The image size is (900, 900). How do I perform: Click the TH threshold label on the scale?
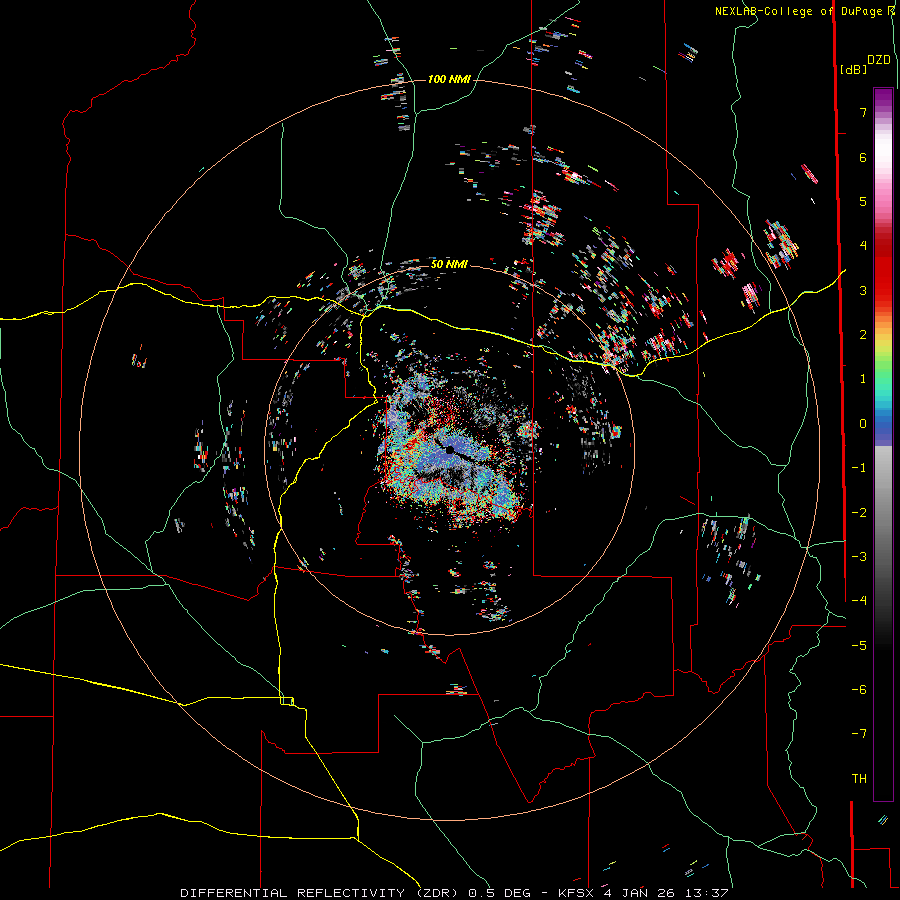pyautogui.click(x=859, y=778)
